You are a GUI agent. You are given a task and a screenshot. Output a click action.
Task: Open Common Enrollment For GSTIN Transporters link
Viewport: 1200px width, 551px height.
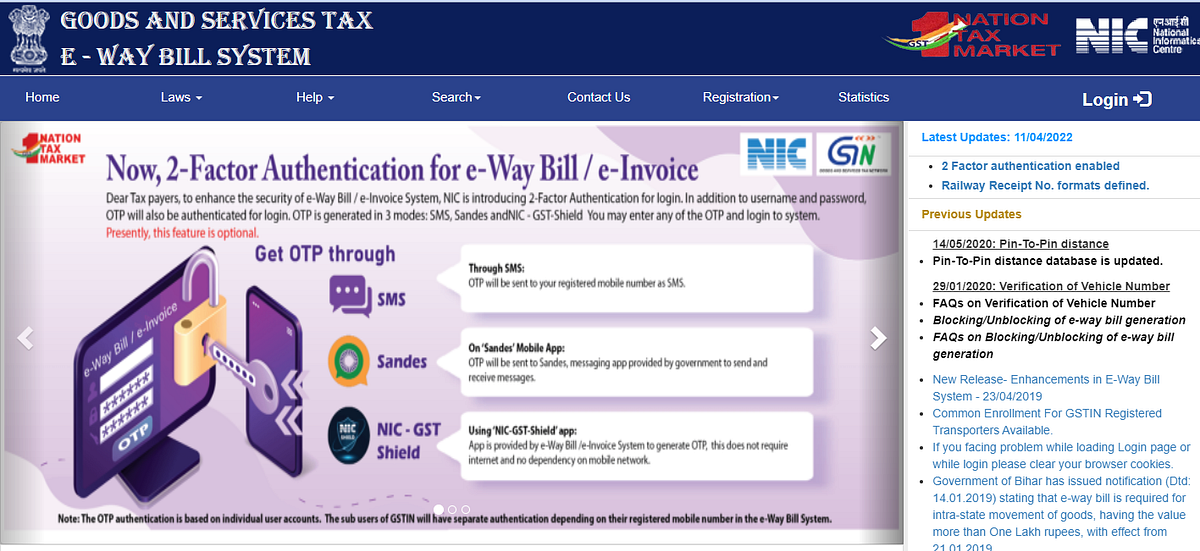tap(1047, 421)
